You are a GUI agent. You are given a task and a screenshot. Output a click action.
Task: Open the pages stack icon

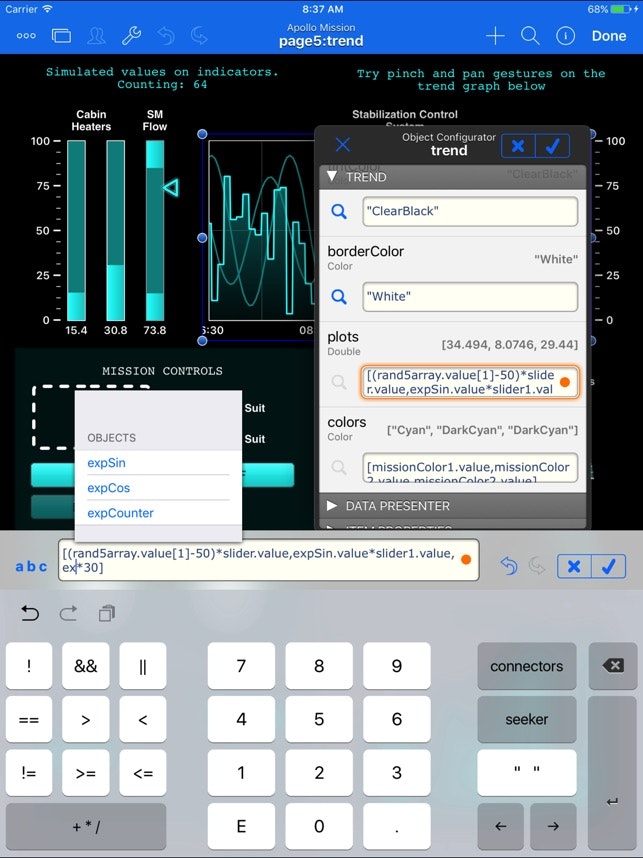(61, 36)
